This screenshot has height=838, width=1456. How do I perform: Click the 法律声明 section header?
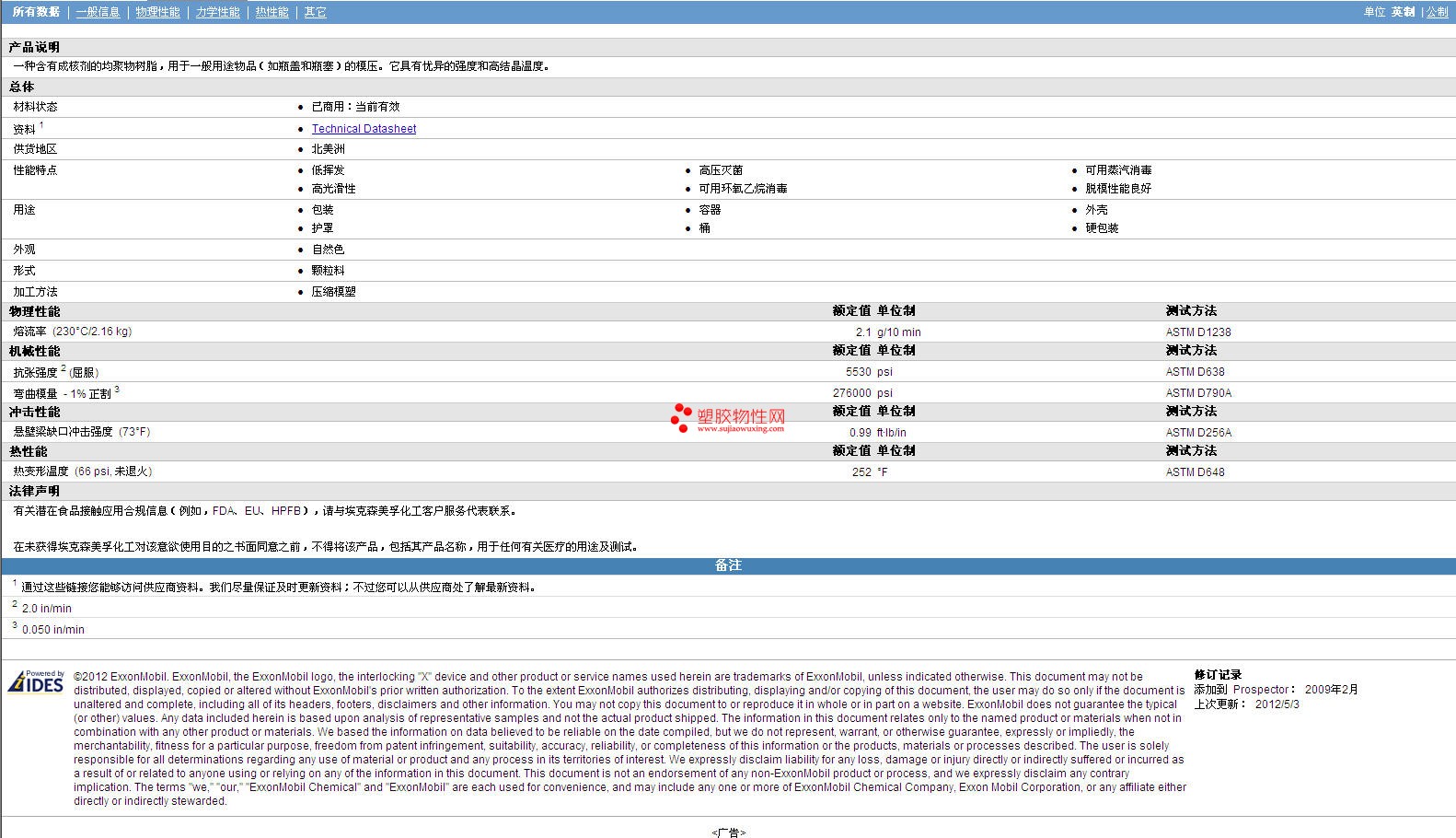pos(34,492)
